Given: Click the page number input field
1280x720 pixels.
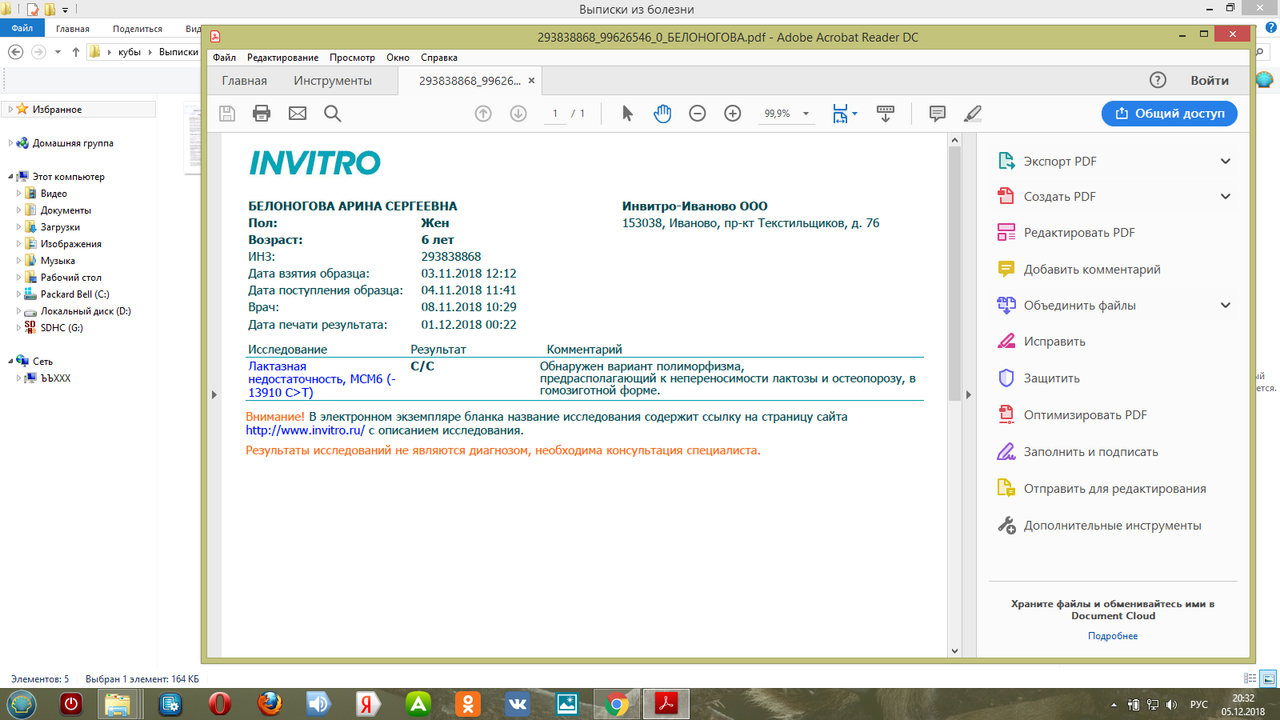Looking at the screenshot, I should click(x=555, y=113).
